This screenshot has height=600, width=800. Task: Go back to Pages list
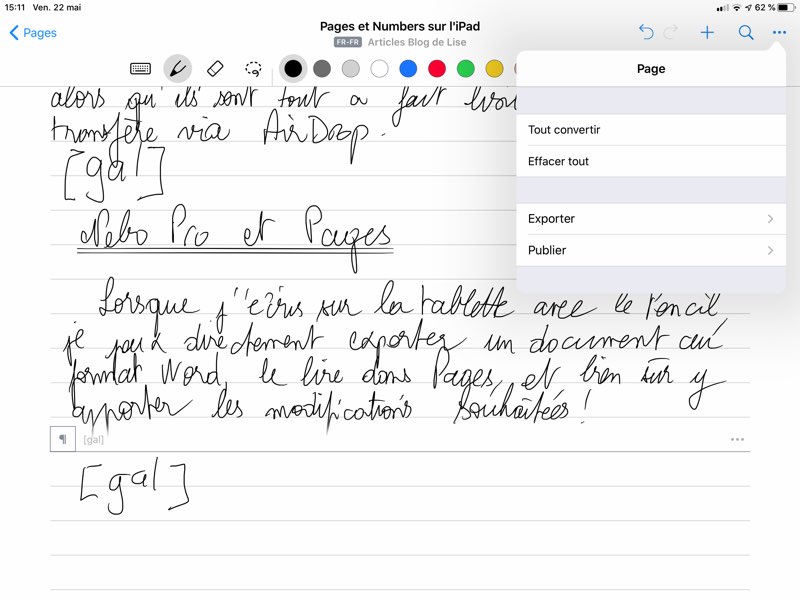[33, 33]
